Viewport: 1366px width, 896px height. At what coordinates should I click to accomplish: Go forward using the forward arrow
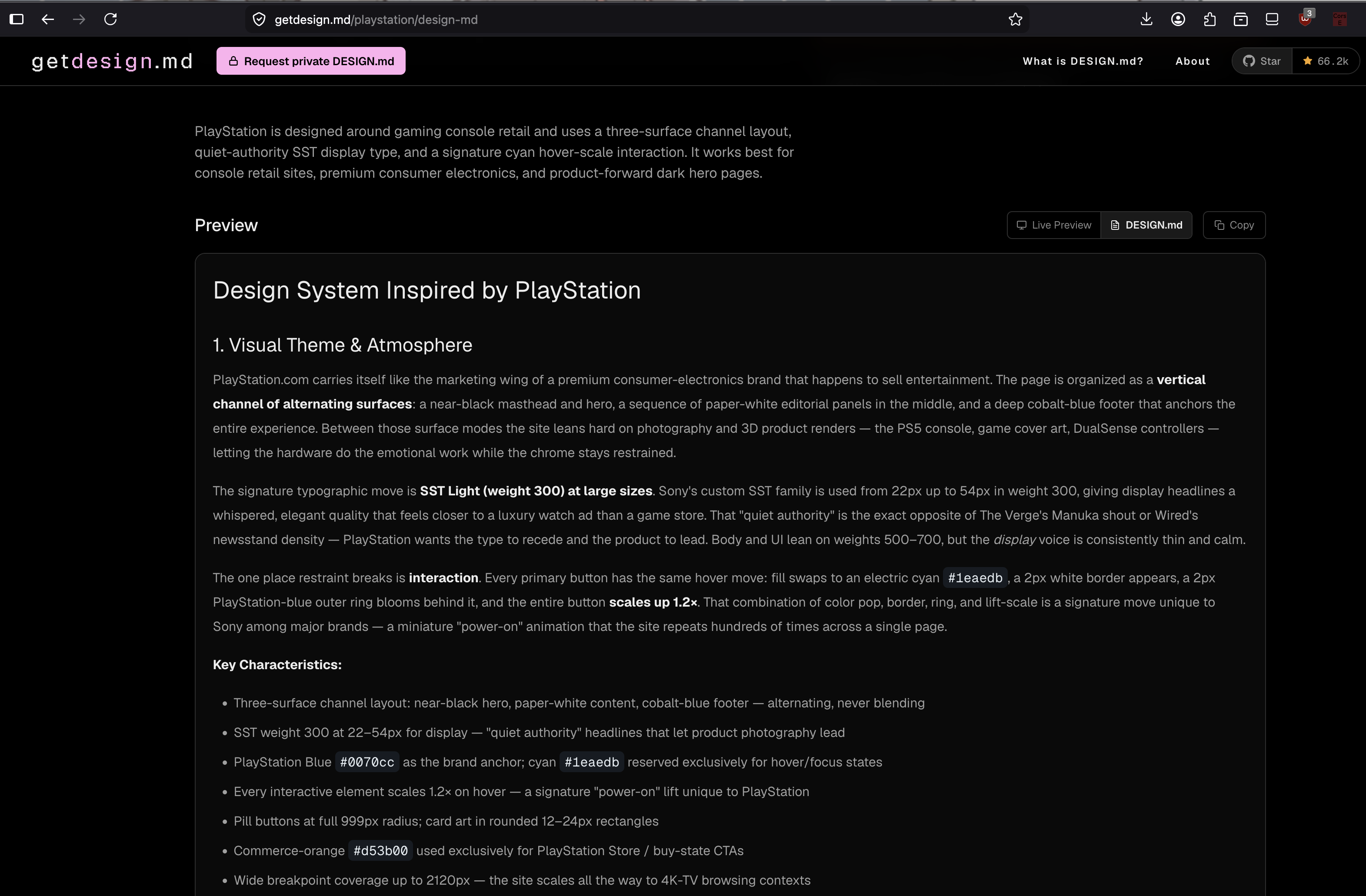[x=79, y=20]
